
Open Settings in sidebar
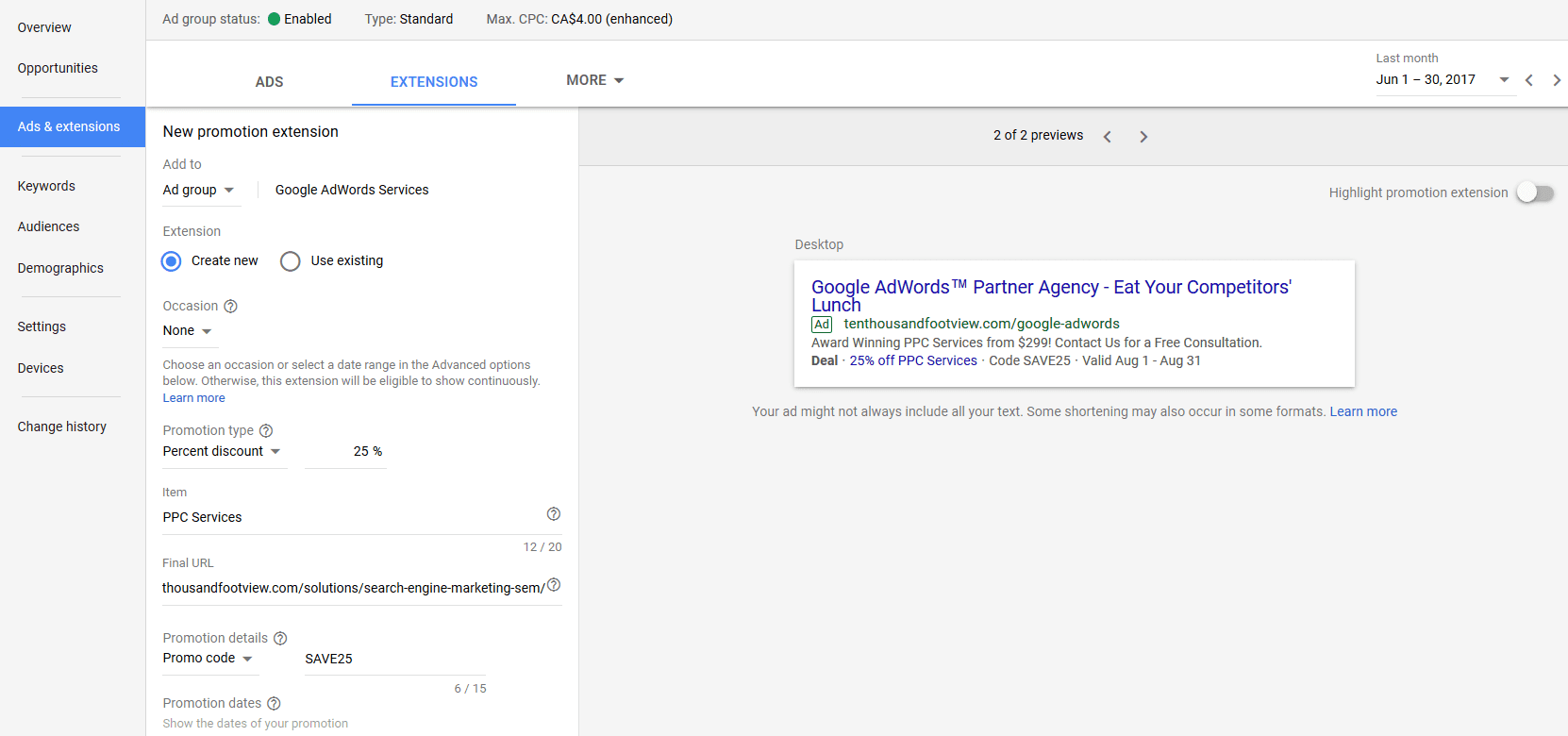coord(42,326)
